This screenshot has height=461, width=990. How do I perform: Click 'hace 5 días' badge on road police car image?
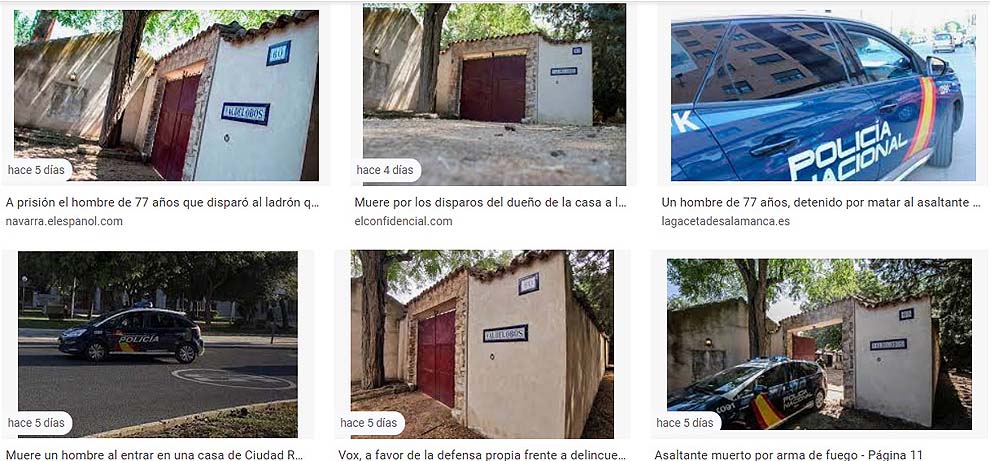click(36, 422)
